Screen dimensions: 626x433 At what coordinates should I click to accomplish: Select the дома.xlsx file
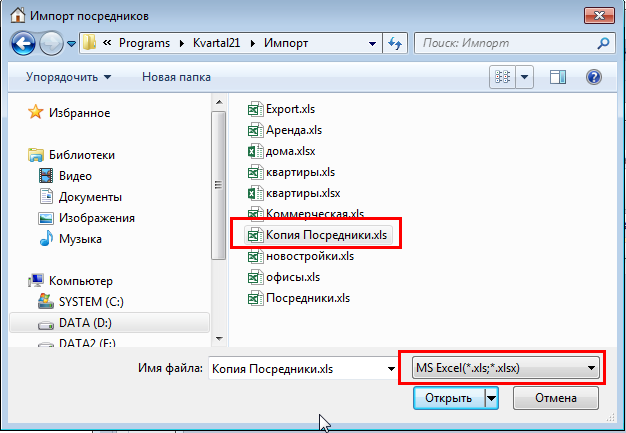(x=290, y=151)
